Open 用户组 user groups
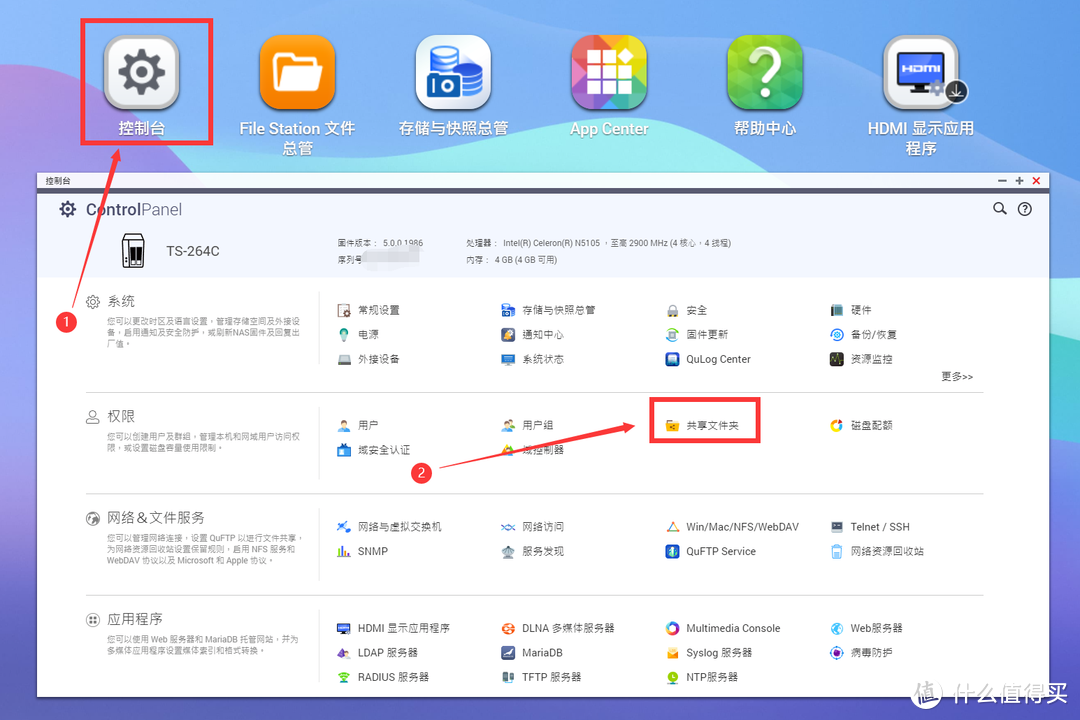This screenshot has width=1080, height=720. click(x=528, y=425)
